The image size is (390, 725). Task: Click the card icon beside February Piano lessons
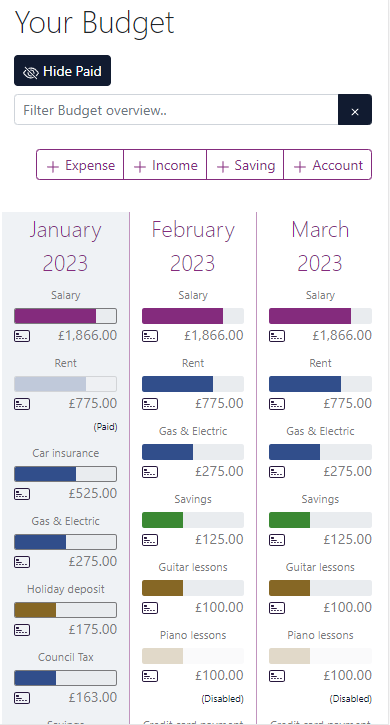click(x=149, y=676)
